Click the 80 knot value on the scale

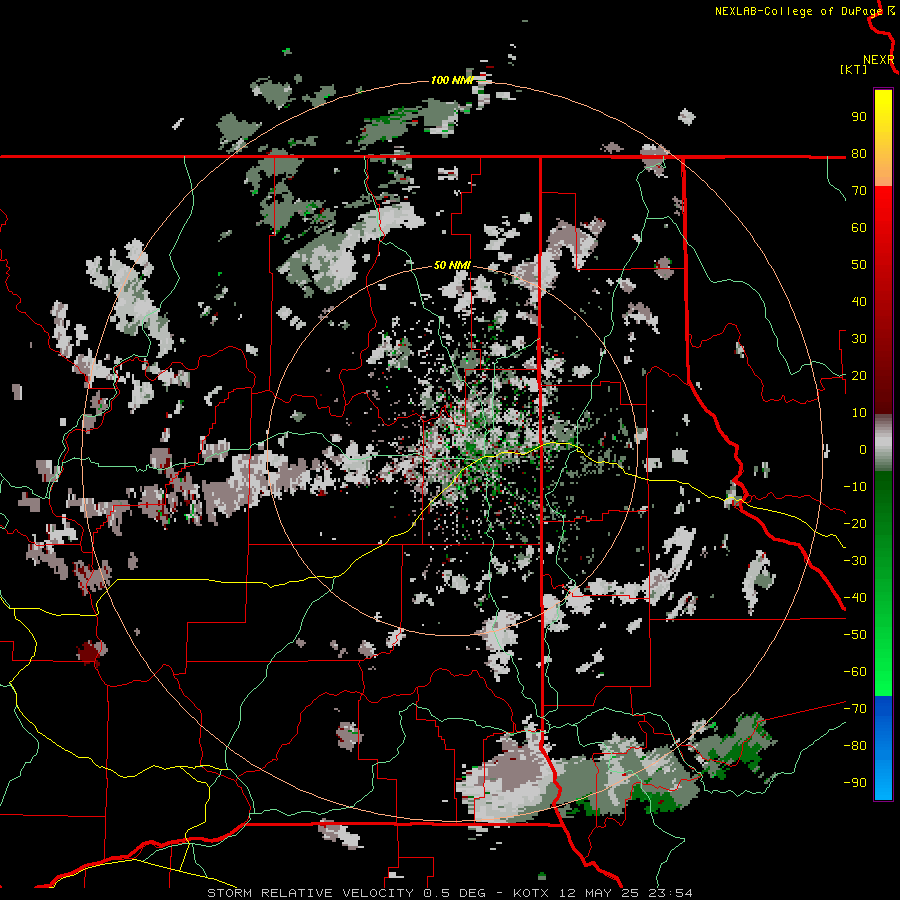859,154
